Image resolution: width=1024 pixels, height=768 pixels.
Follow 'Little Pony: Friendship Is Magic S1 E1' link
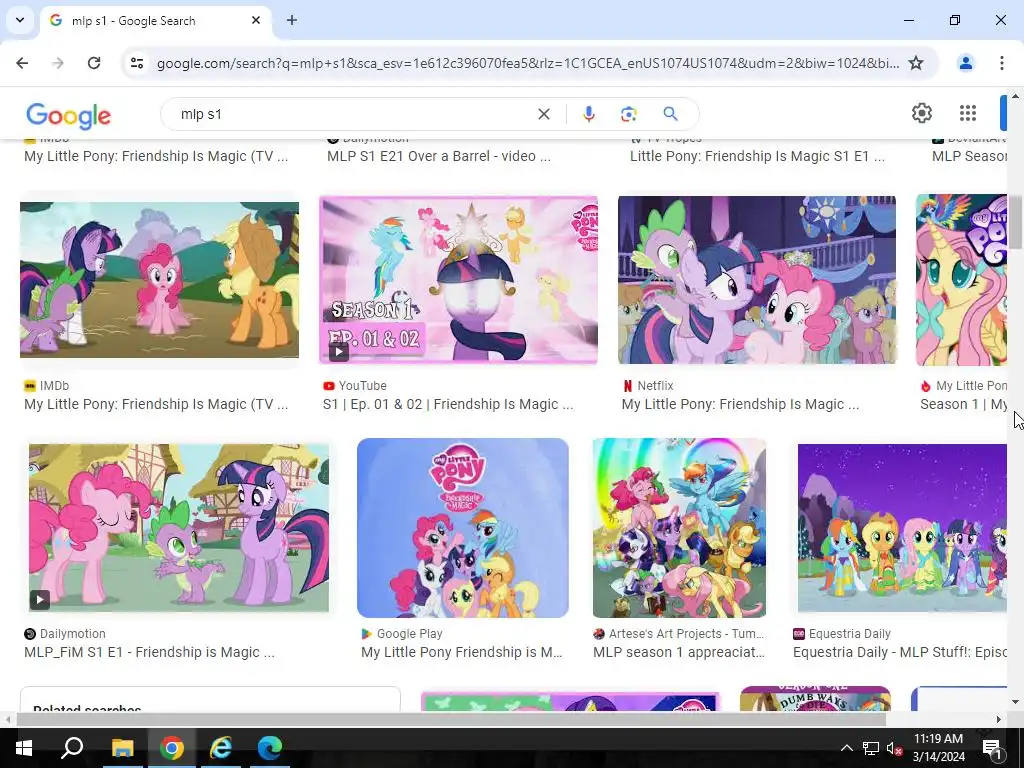tap(758, 156)
